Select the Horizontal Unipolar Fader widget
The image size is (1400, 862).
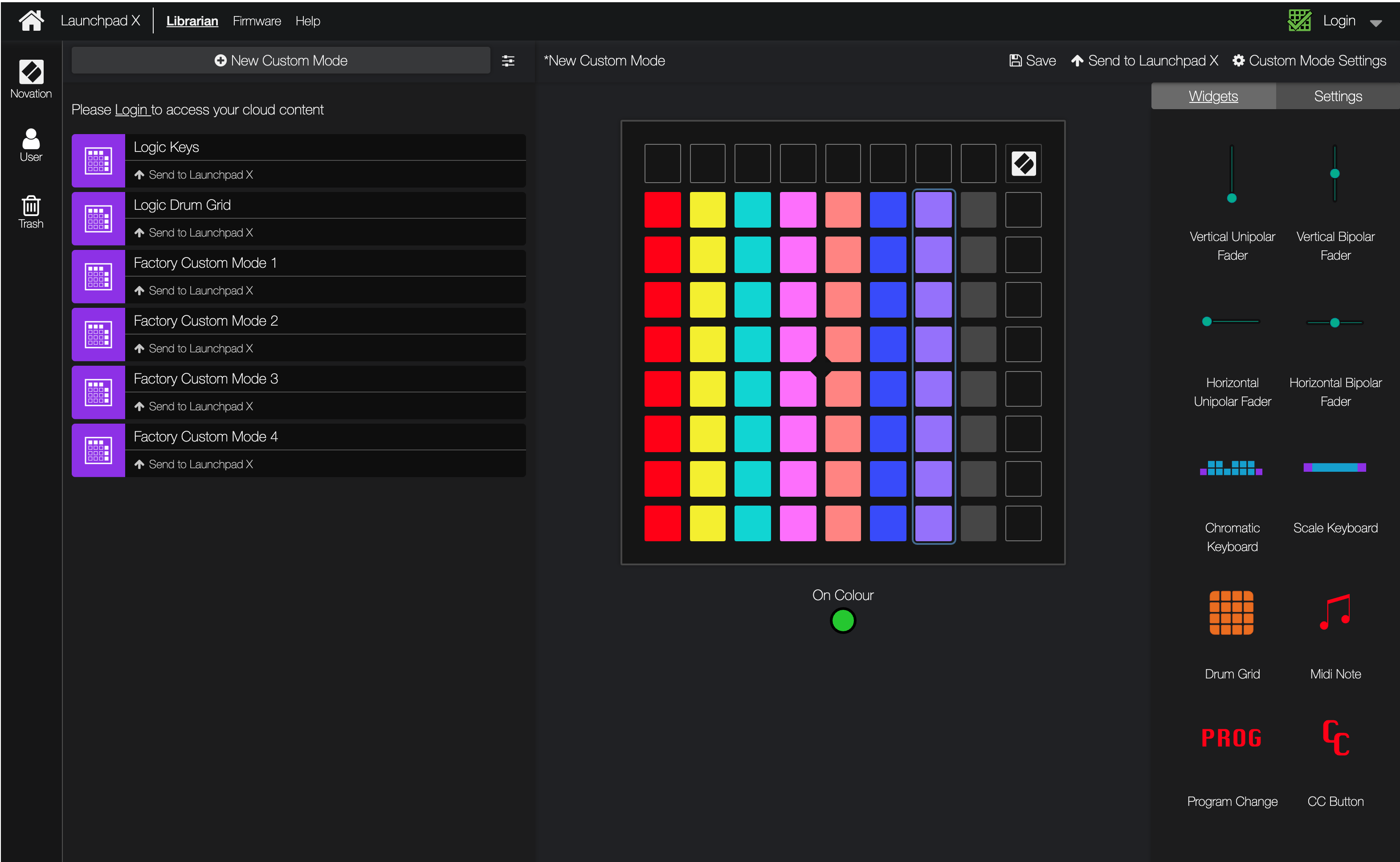tap(1232, 361)
